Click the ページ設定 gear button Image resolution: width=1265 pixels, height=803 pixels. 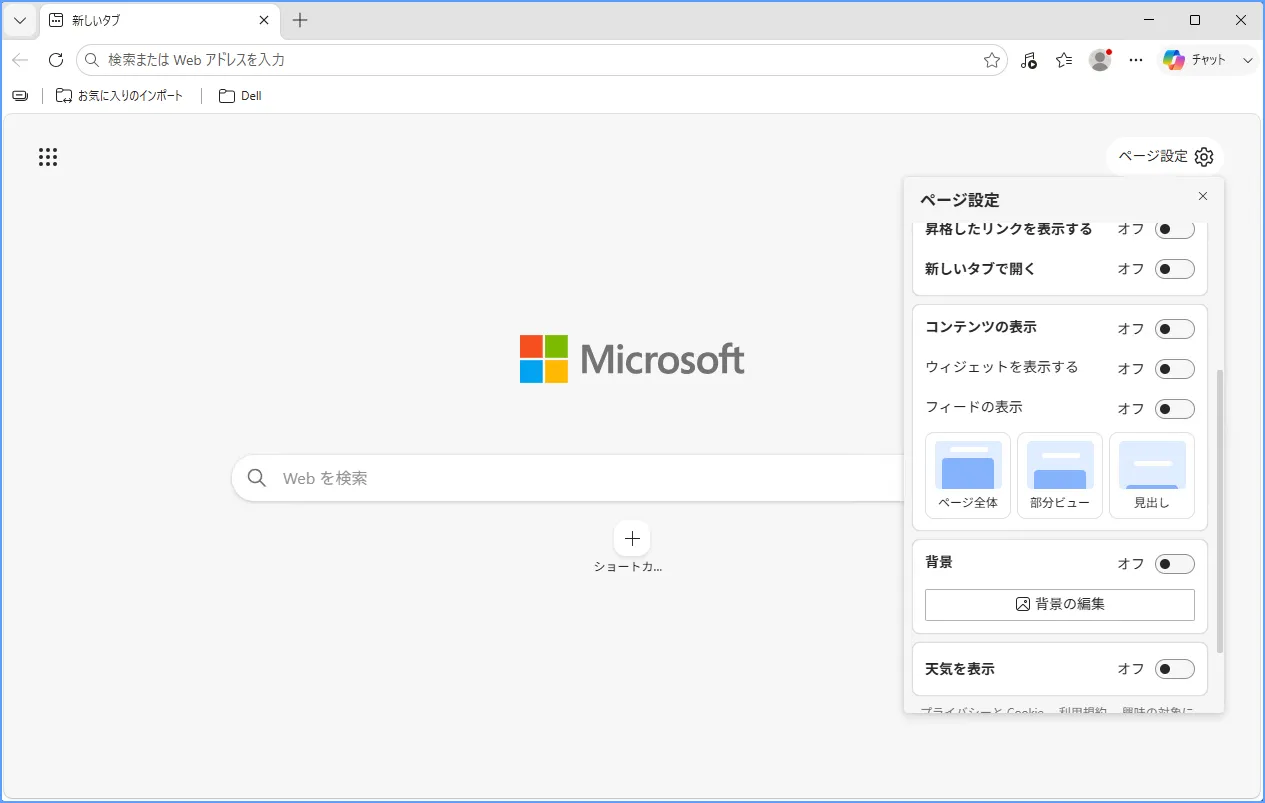click(1165, 157)
